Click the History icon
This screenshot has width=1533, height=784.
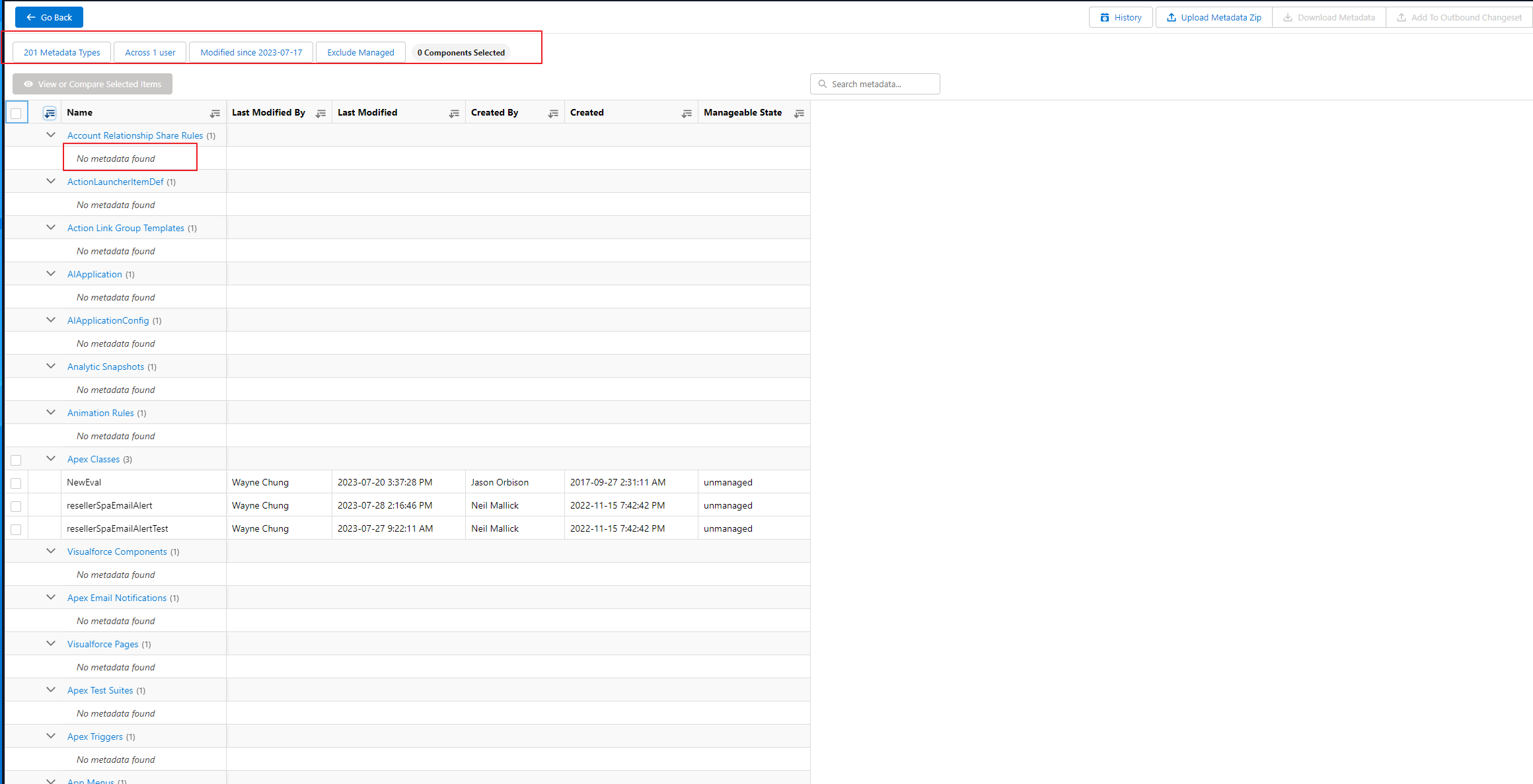click(x=1103, y=17)
